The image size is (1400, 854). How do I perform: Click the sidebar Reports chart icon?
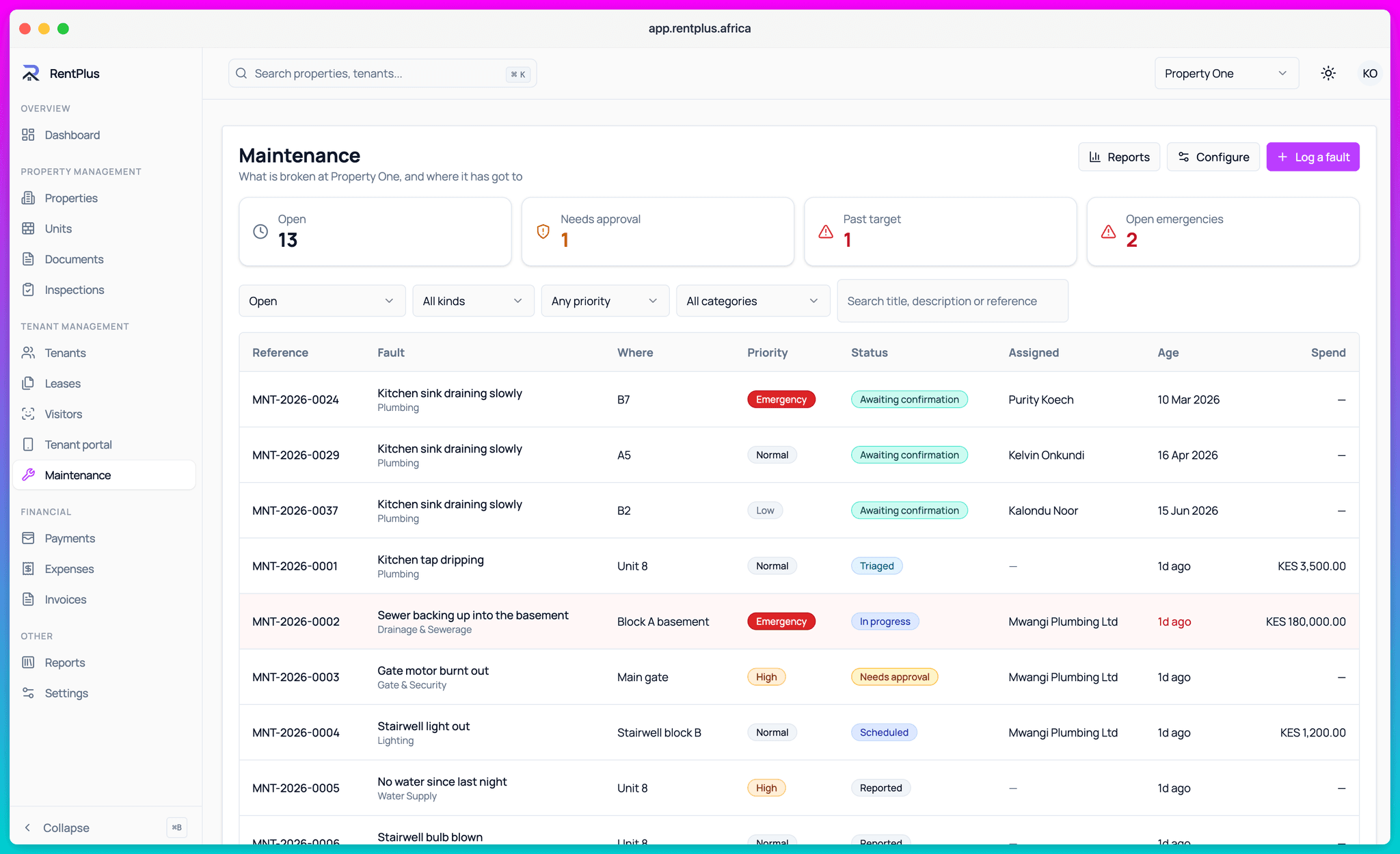point(28,662)
